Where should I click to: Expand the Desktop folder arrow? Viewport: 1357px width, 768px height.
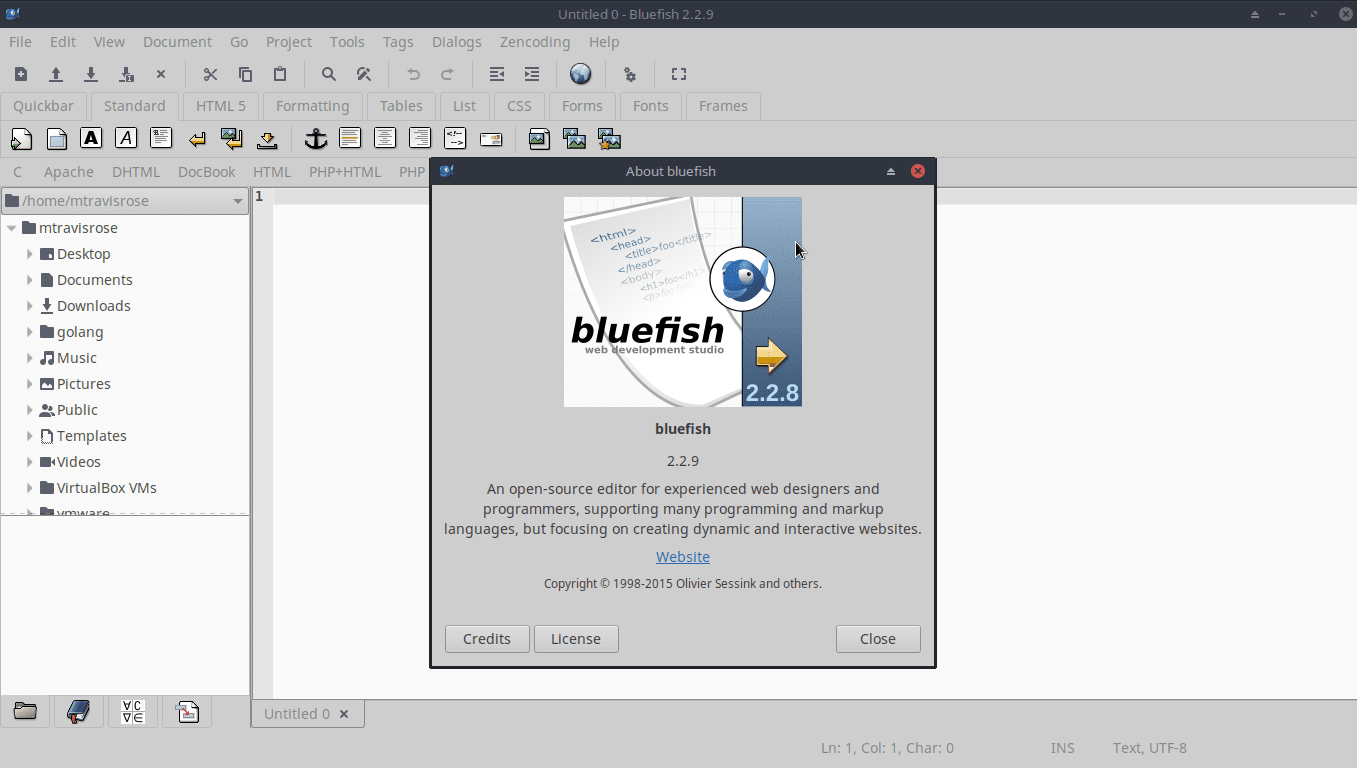click(x=30, y=254)
